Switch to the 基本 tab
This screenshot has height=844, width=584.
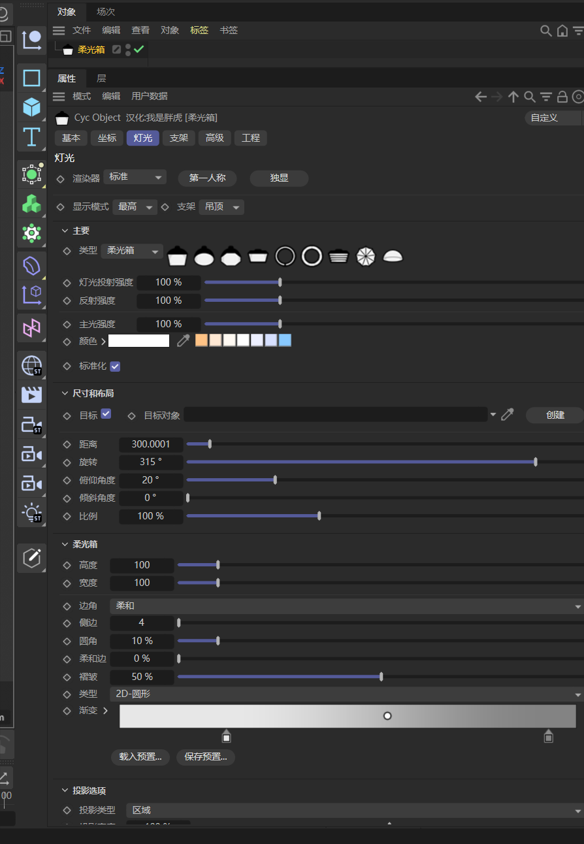[x=71, y=138]
